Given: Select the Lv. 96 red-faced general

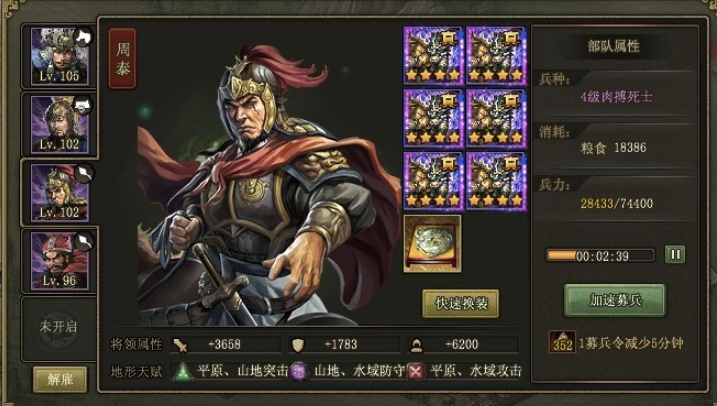Looking at the screenshot, I should point(59,261).
